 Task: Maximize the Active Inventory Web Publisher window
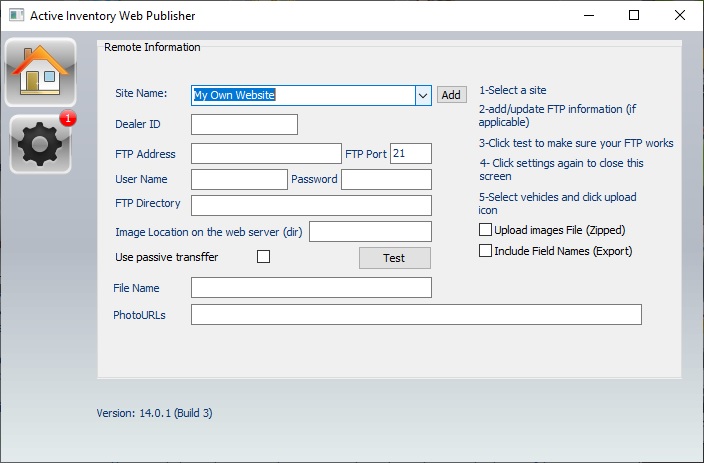[634, 15]
